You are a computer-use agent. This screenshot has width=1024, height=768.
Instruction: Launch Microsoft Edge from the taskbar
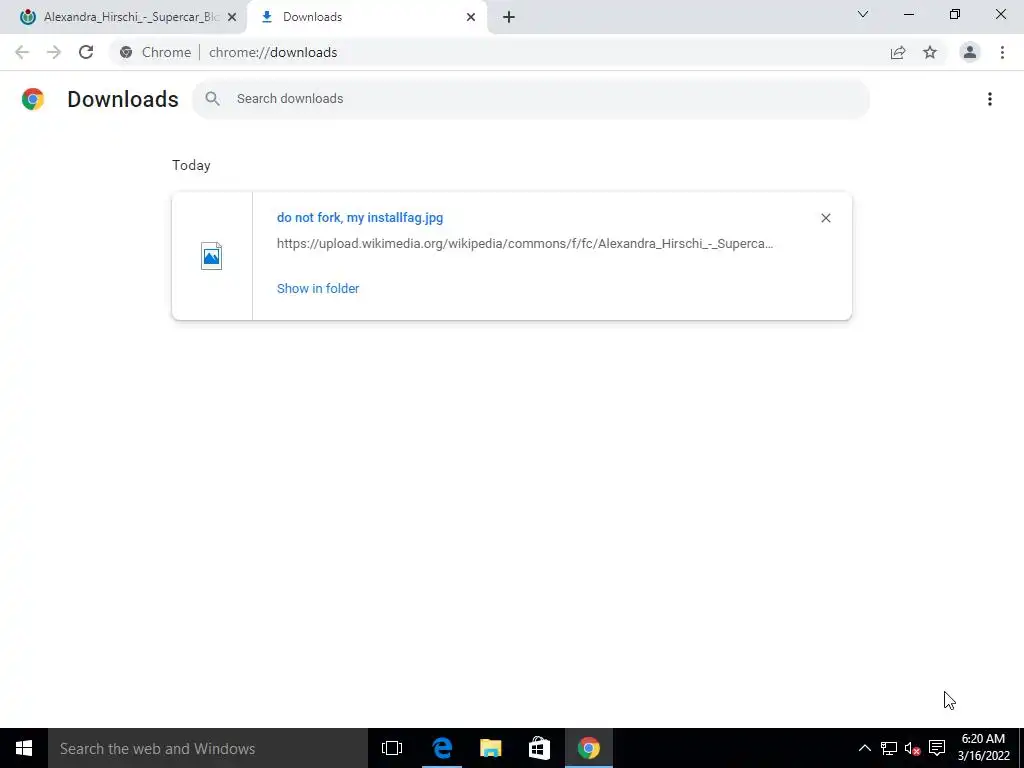click(442, 748)
